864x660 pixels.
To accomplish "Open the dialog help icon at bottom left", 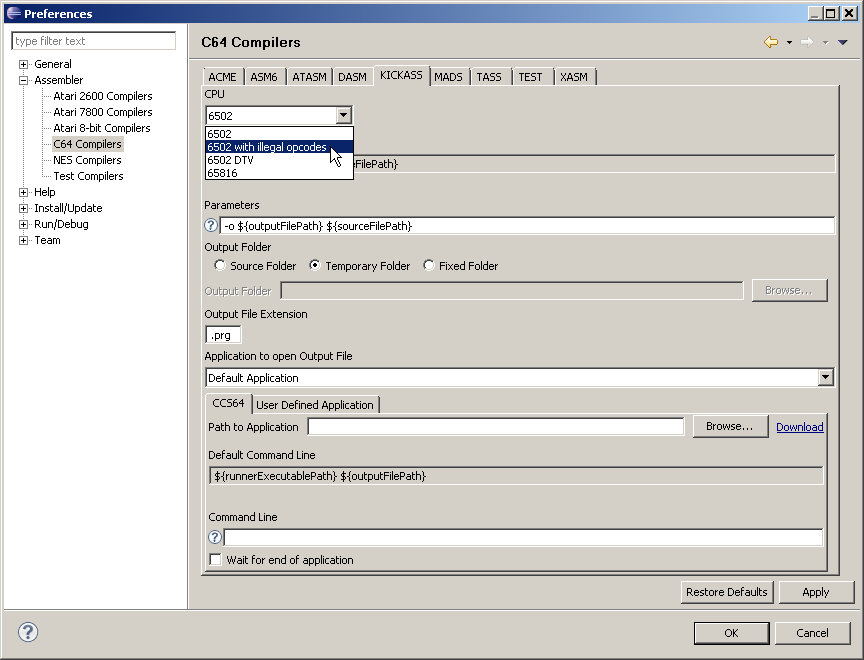I will [28, 632].
